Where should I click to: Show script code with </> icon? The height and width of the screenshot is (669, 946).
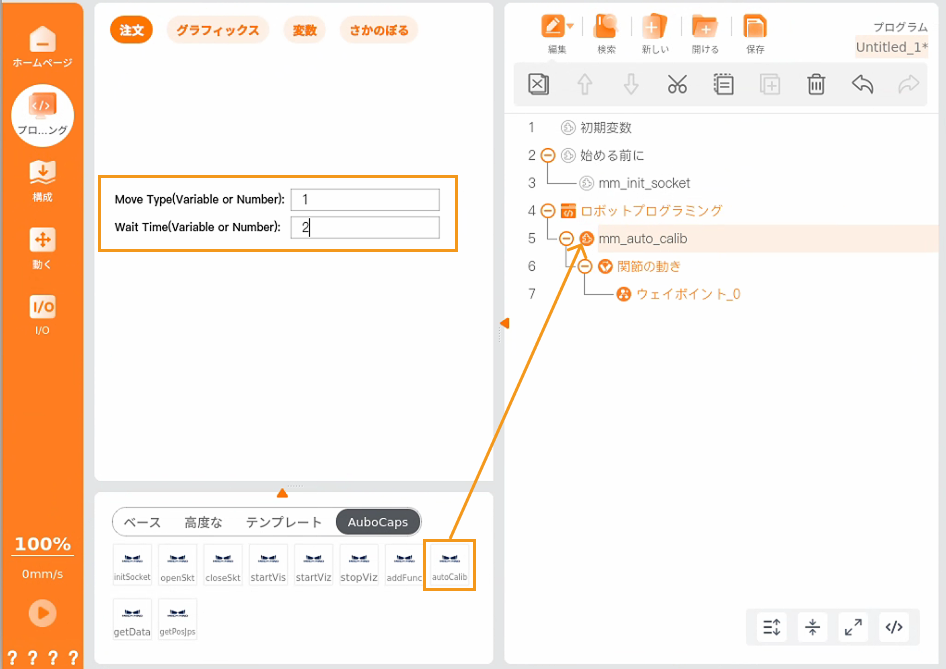[x=894, y=627]
